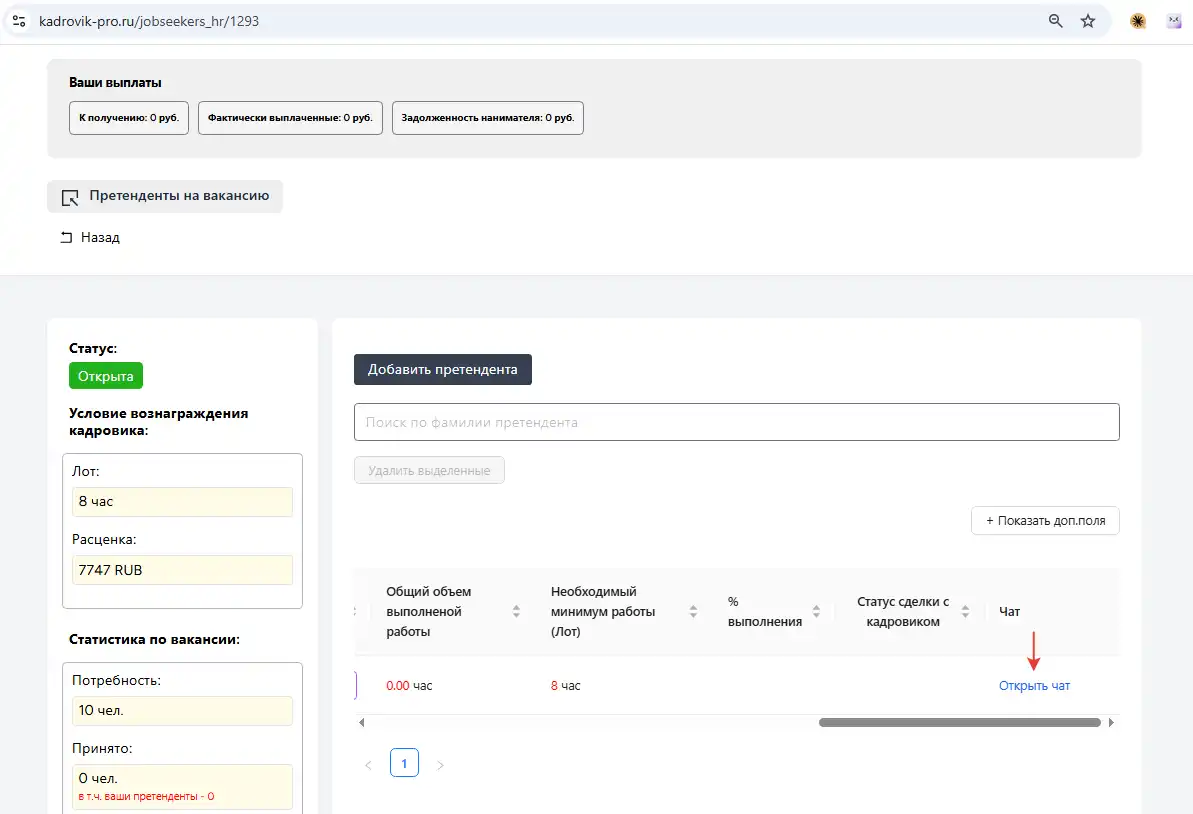Sort by 'Статус сделки с кадровиком' column

965,612
